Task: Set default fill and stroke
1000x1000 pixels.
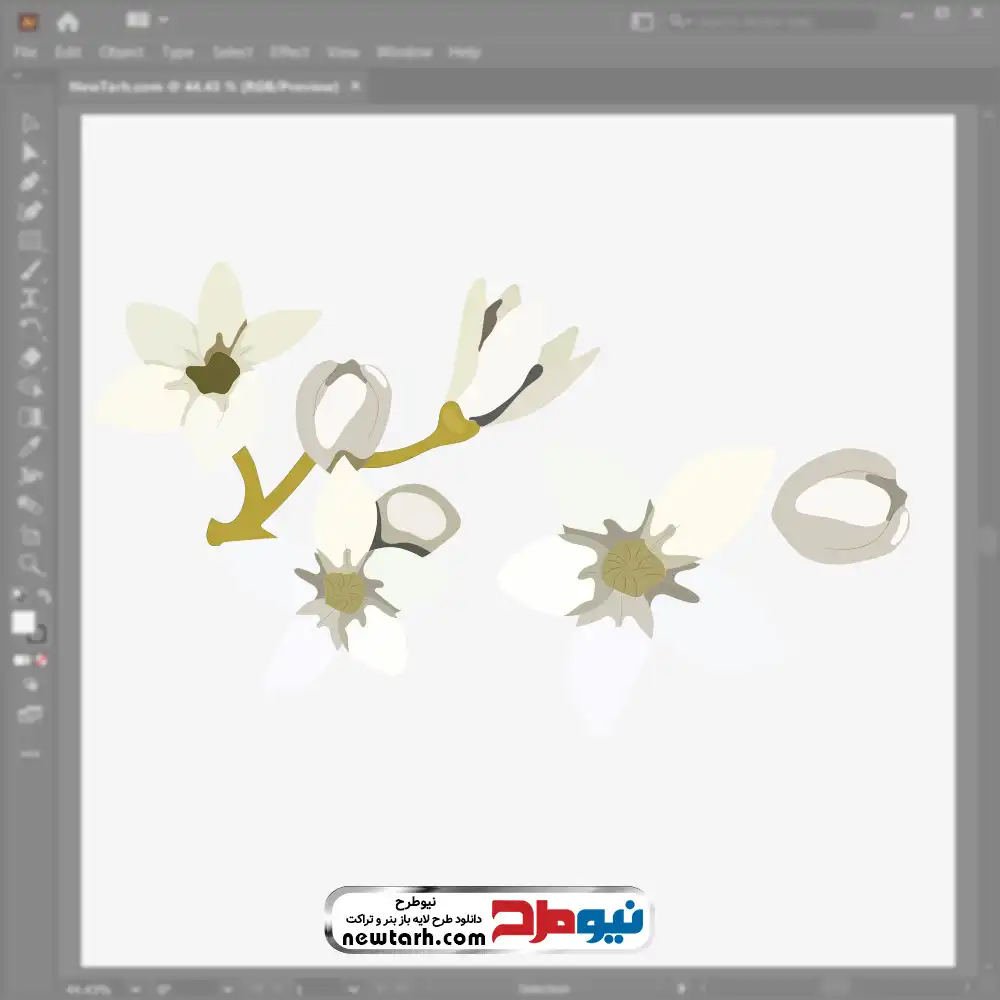Action: coord(18,596)
